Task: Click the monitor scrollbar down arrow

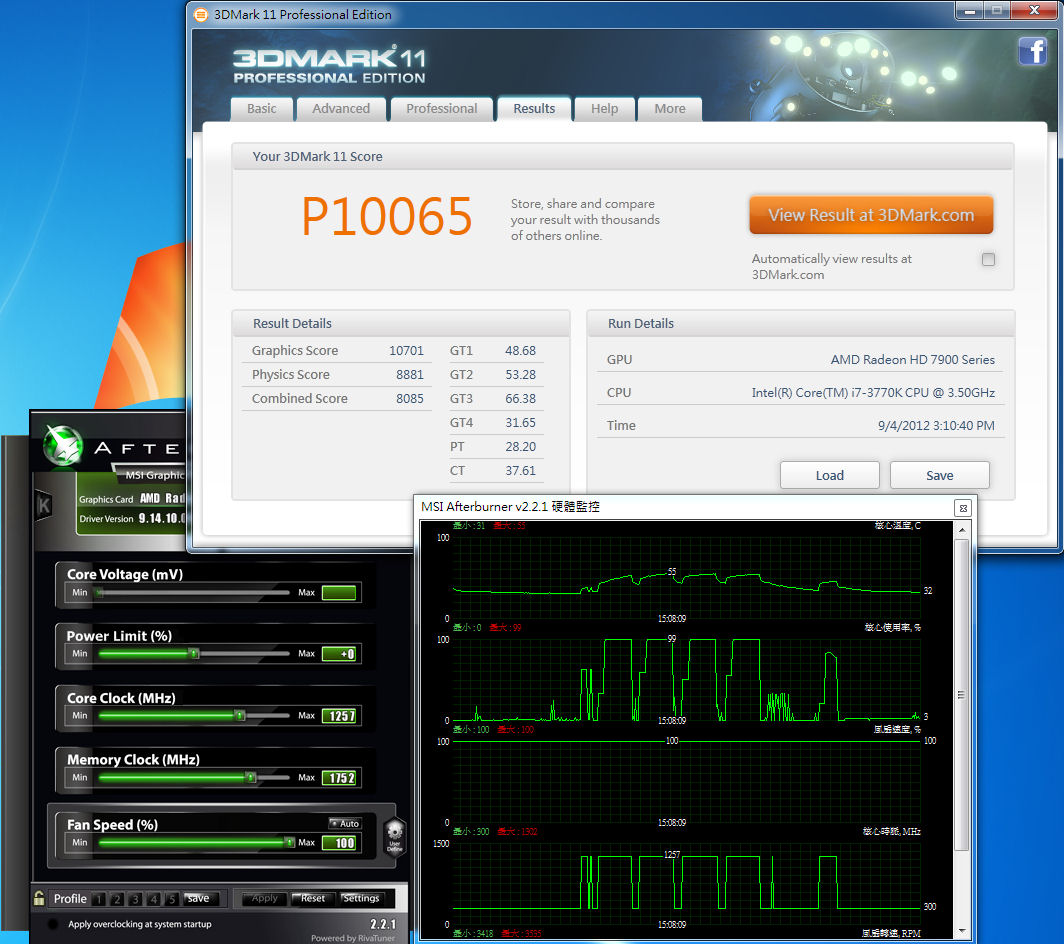Action: 962,931
